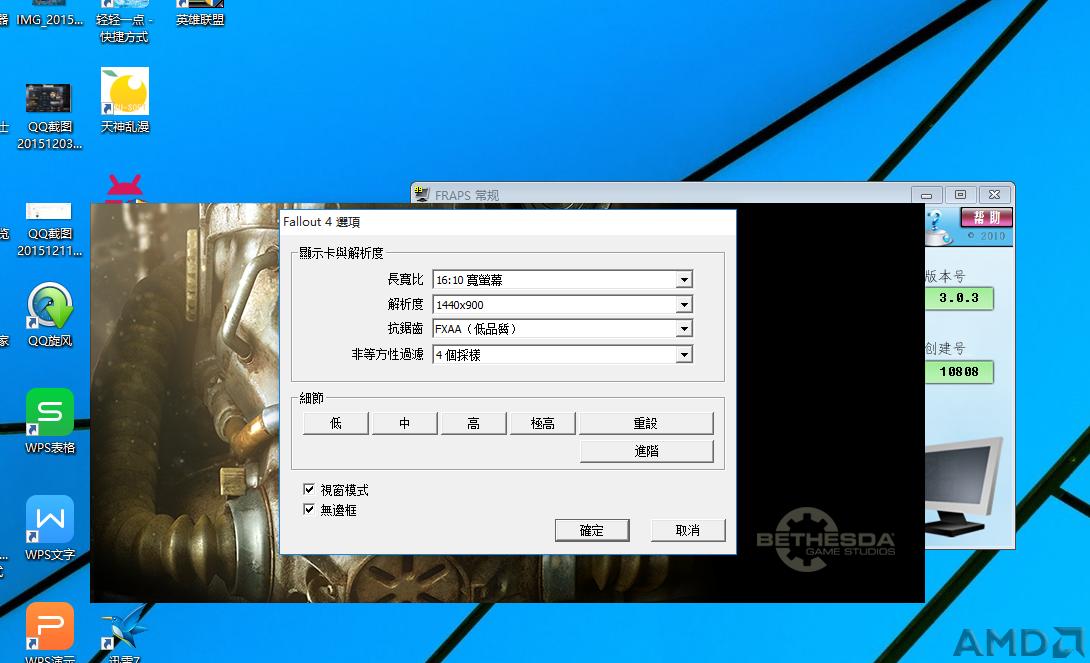Click the FRAPS version value 3.0.3

pos(959,298)
